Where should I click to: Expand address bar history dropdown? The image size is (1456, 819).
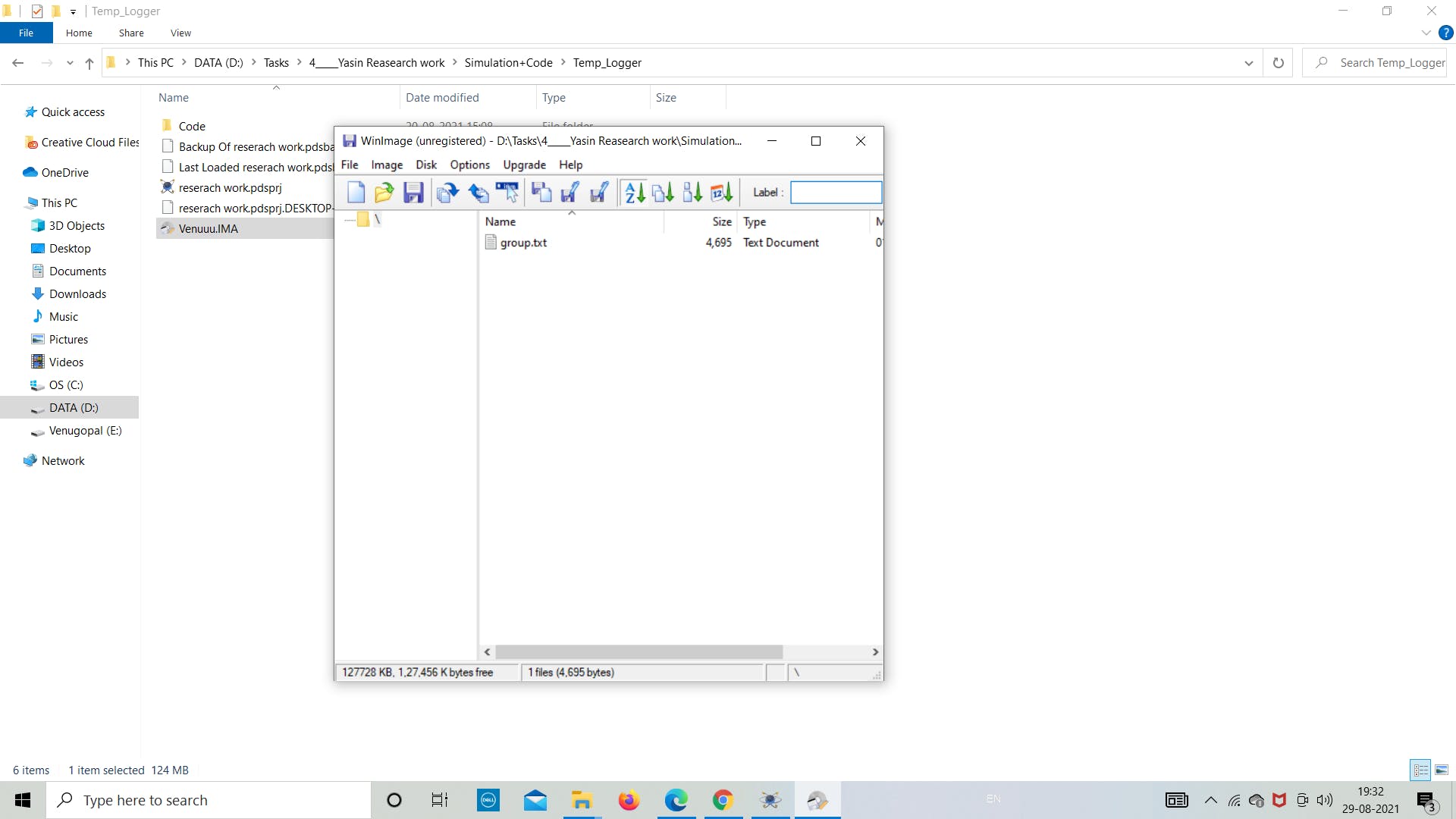(1249, 63)
